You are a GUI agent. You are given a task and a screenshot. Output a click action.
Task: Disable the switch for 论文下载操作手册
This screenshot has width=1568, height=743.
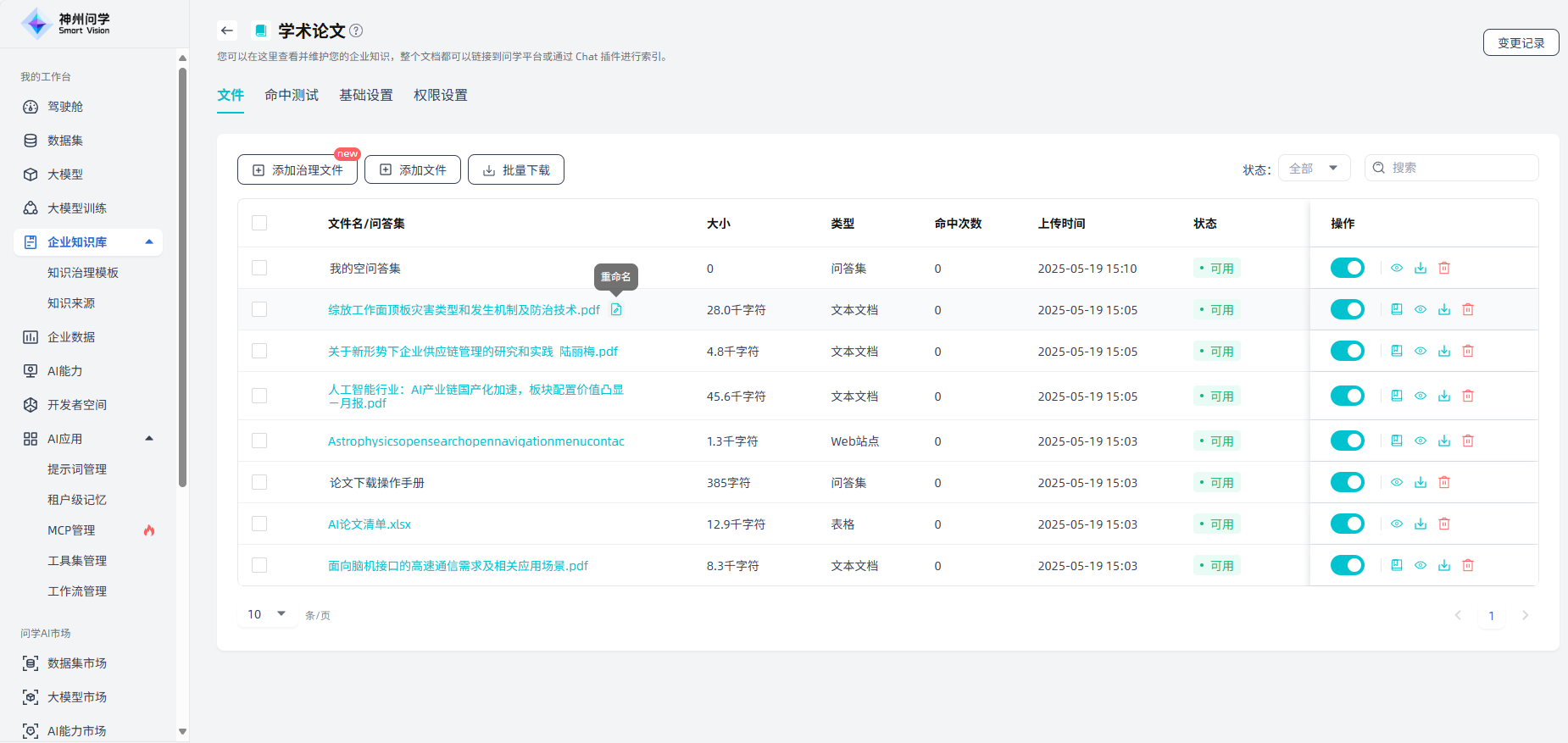tap(1347, 482)
